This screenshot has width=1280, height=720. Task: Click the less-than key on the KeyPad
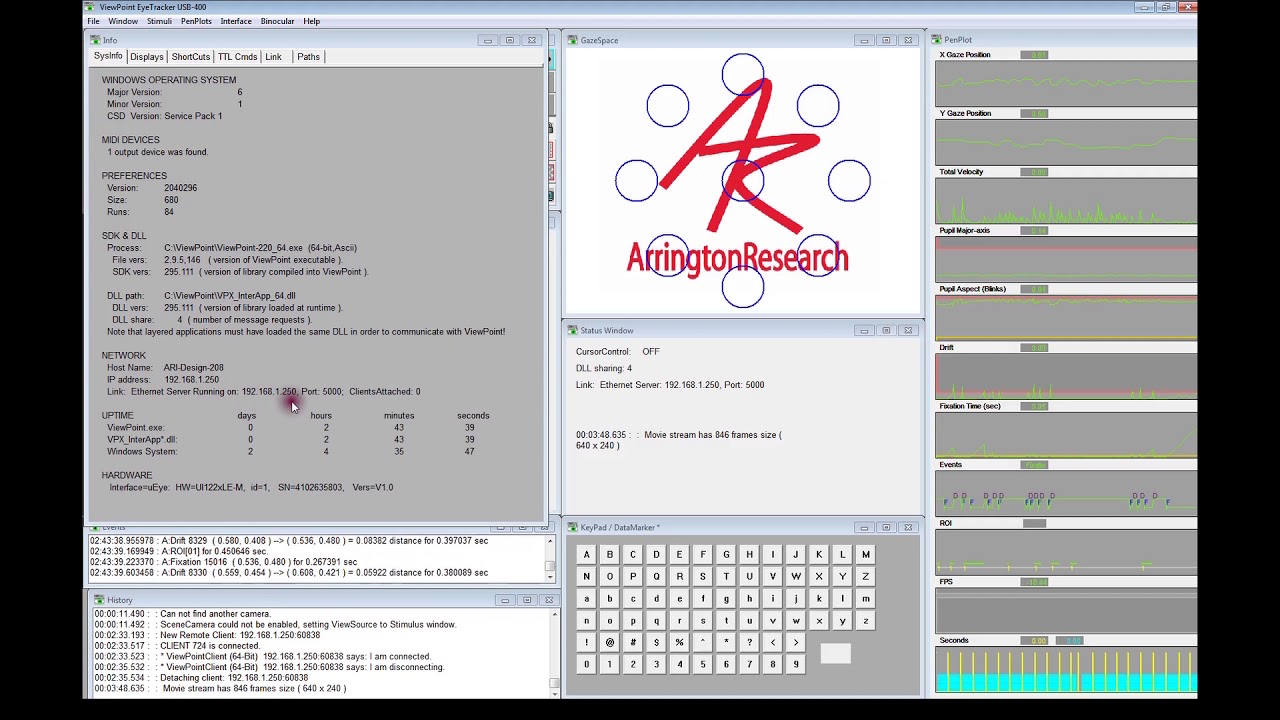point(772,642)
